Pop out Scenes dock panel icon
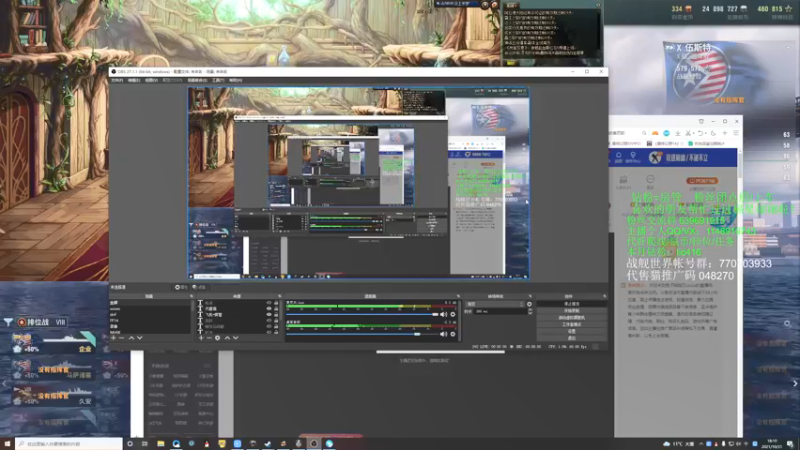The width and height of the screenshot is (800, 450). coord(191,296)
